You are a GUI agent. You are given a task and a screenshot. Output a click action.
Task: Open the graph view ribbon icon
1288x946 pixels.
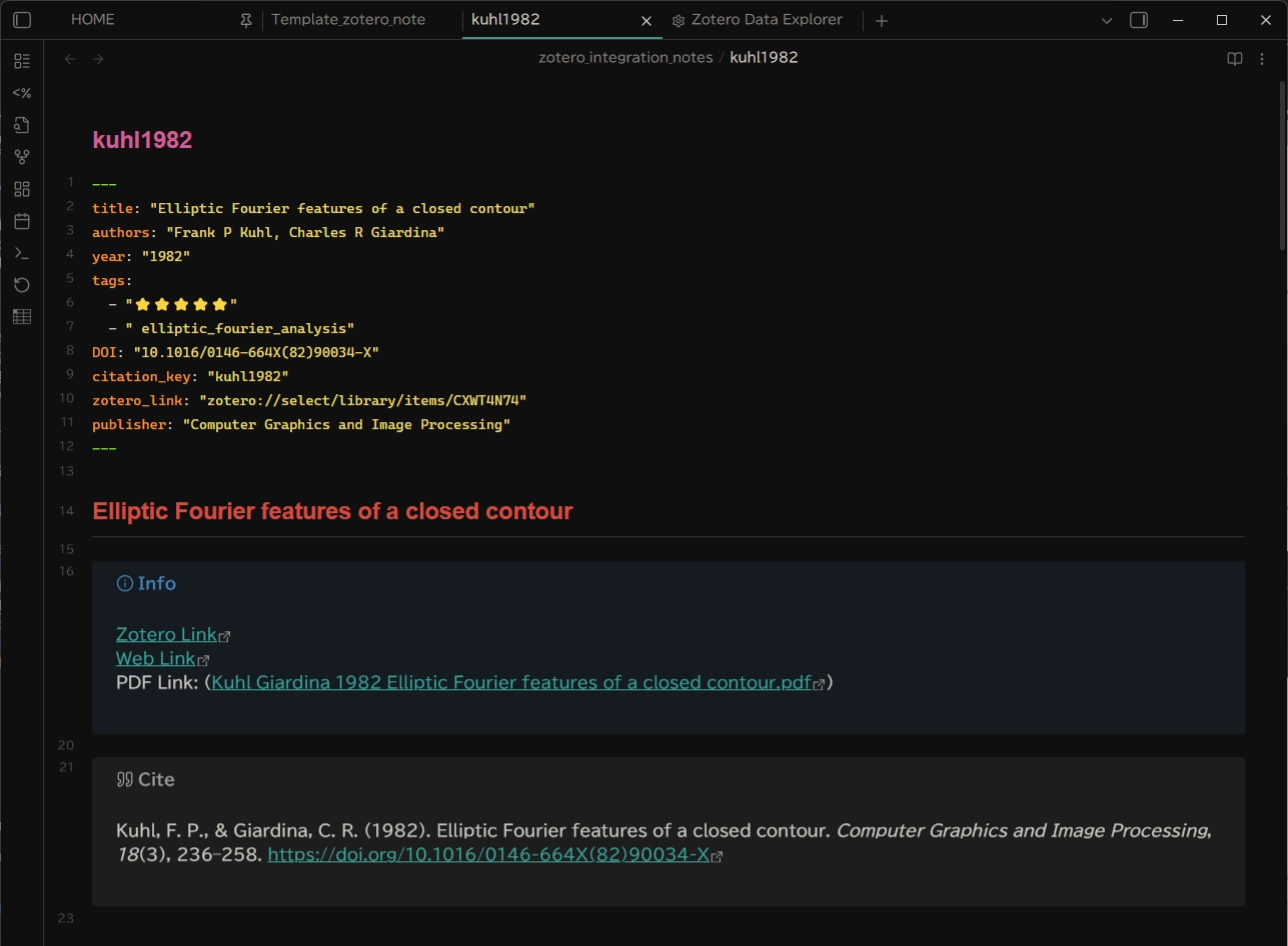(22, 157)
